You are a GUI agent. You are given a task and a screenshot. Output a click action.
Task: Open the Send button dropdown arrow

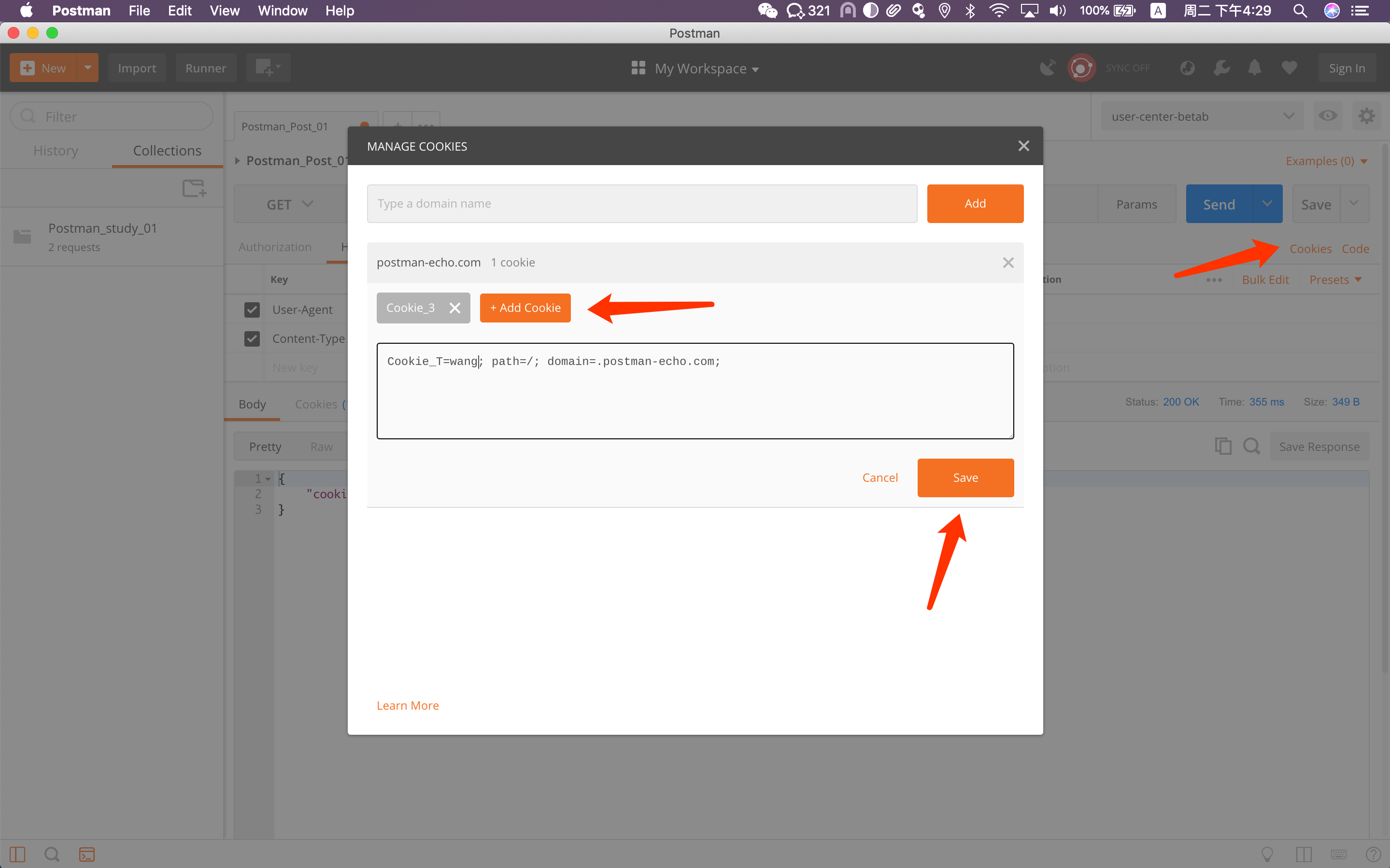1266,204
